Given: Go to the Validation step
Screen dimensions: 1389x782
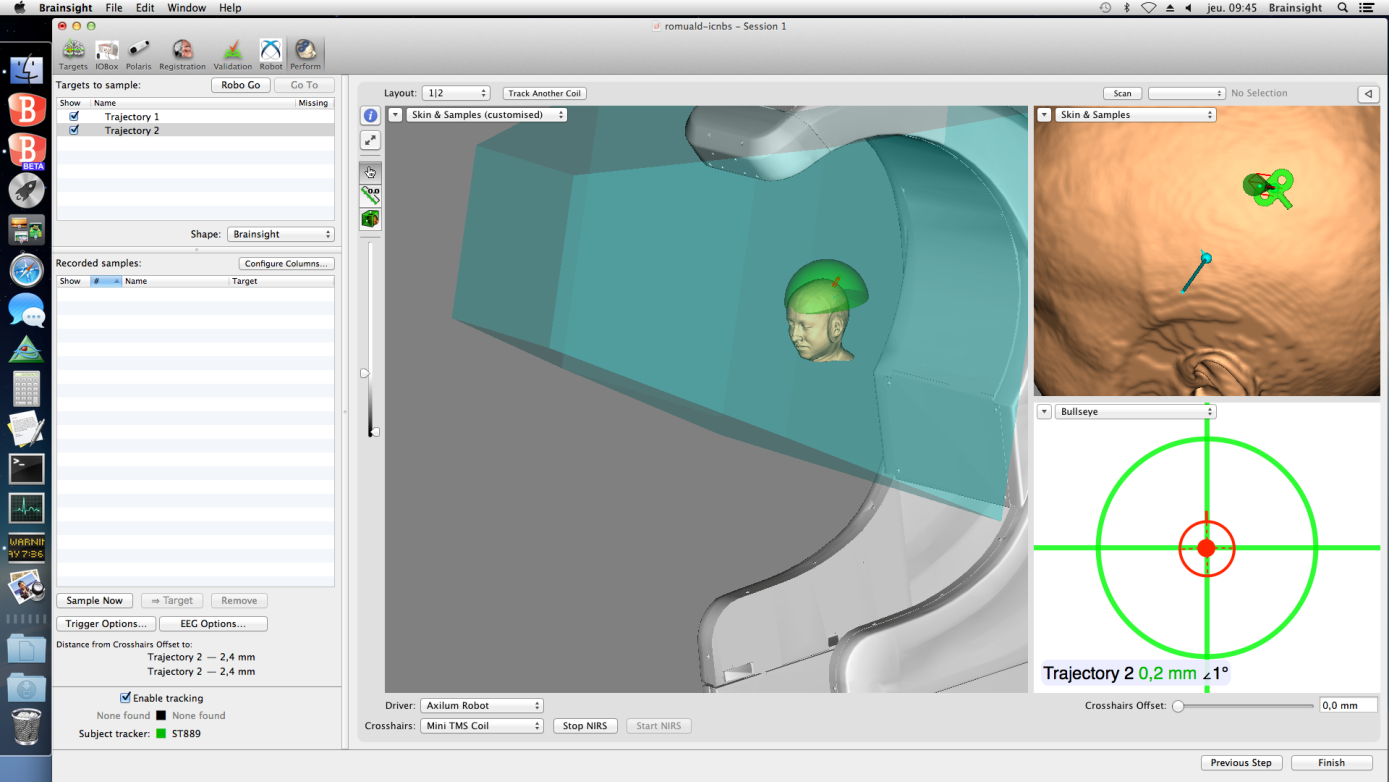Looking at the screenshot, I should pos(232,54).
